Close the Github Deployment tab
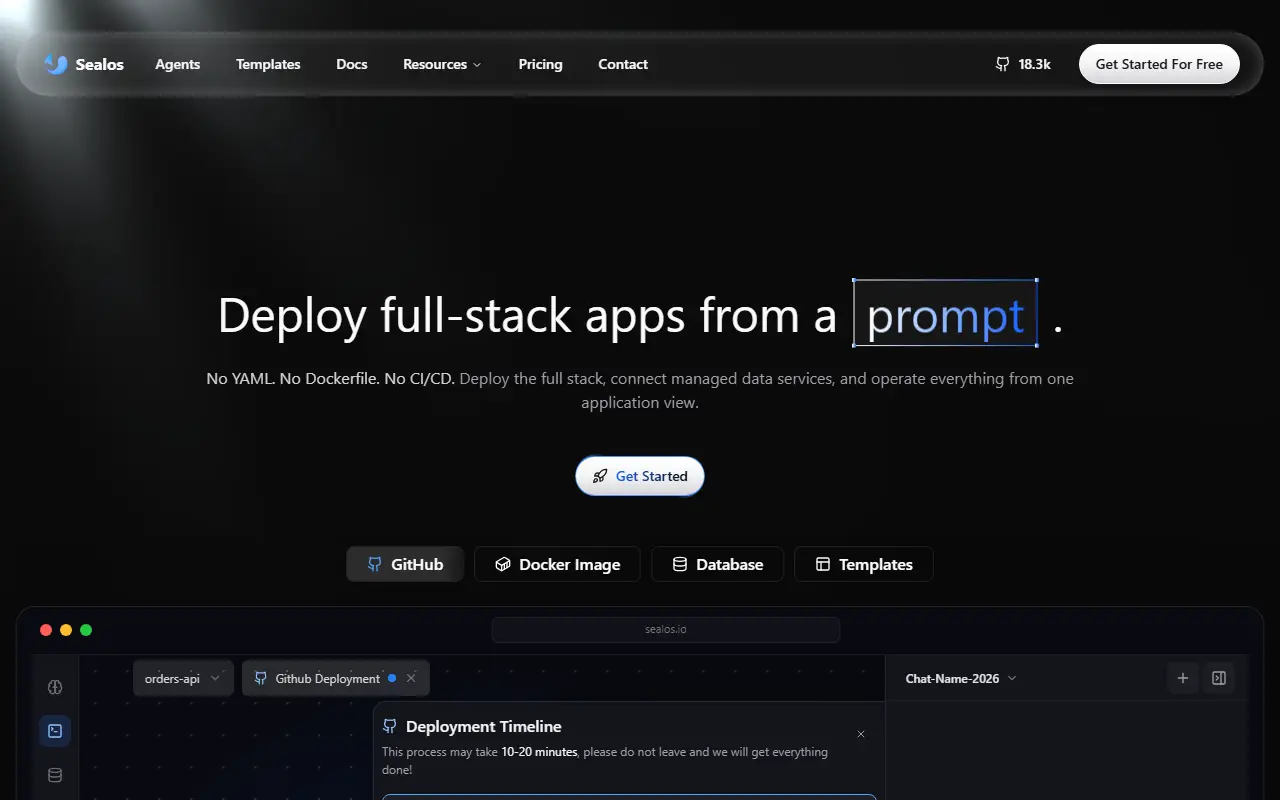Image resolution: width=1280 pixels, height=800 pixels. pos(411,678)
